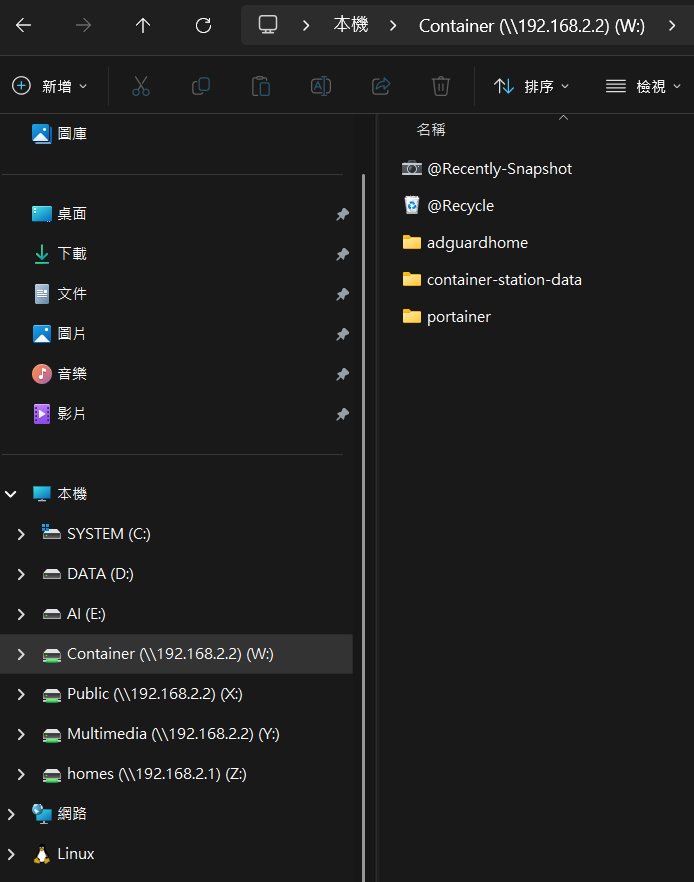694x882 pixels.
Task: Click the Copy icon in toolbar
Action: click(201, 86)
